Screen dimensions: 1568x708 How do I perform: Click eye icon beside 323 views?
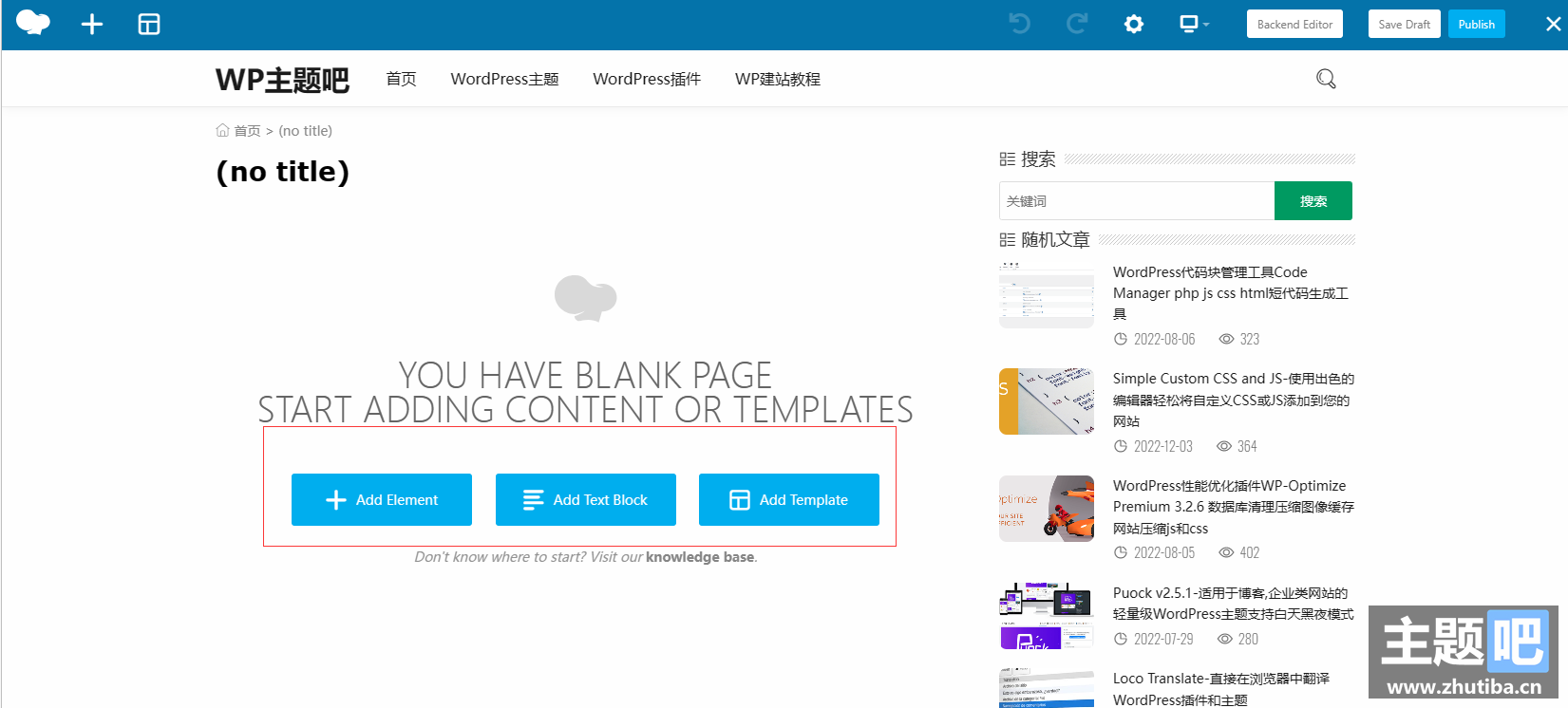point(1227,339)
